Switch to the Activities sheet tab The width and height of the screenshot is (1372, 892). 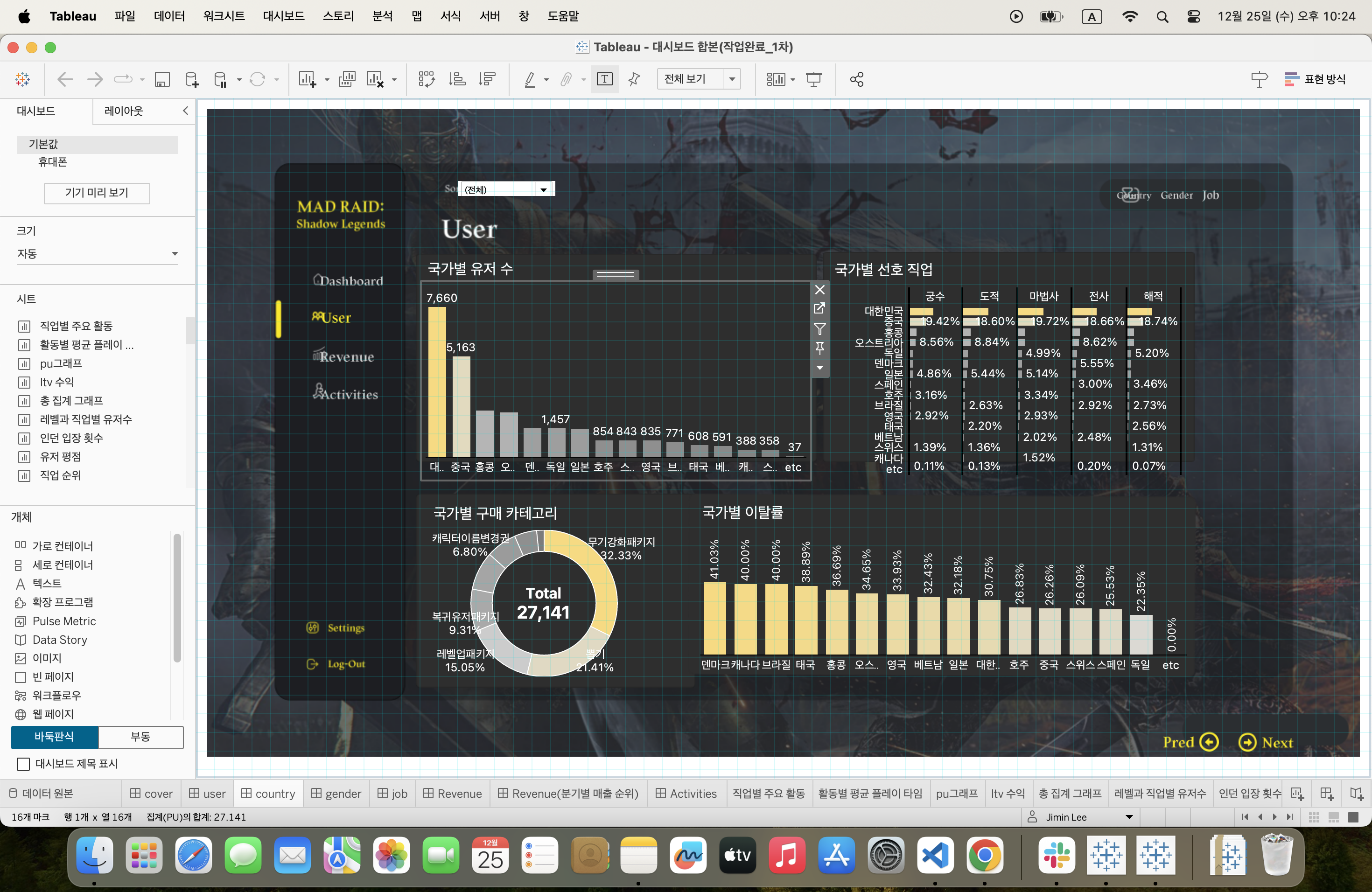point(686,794)
